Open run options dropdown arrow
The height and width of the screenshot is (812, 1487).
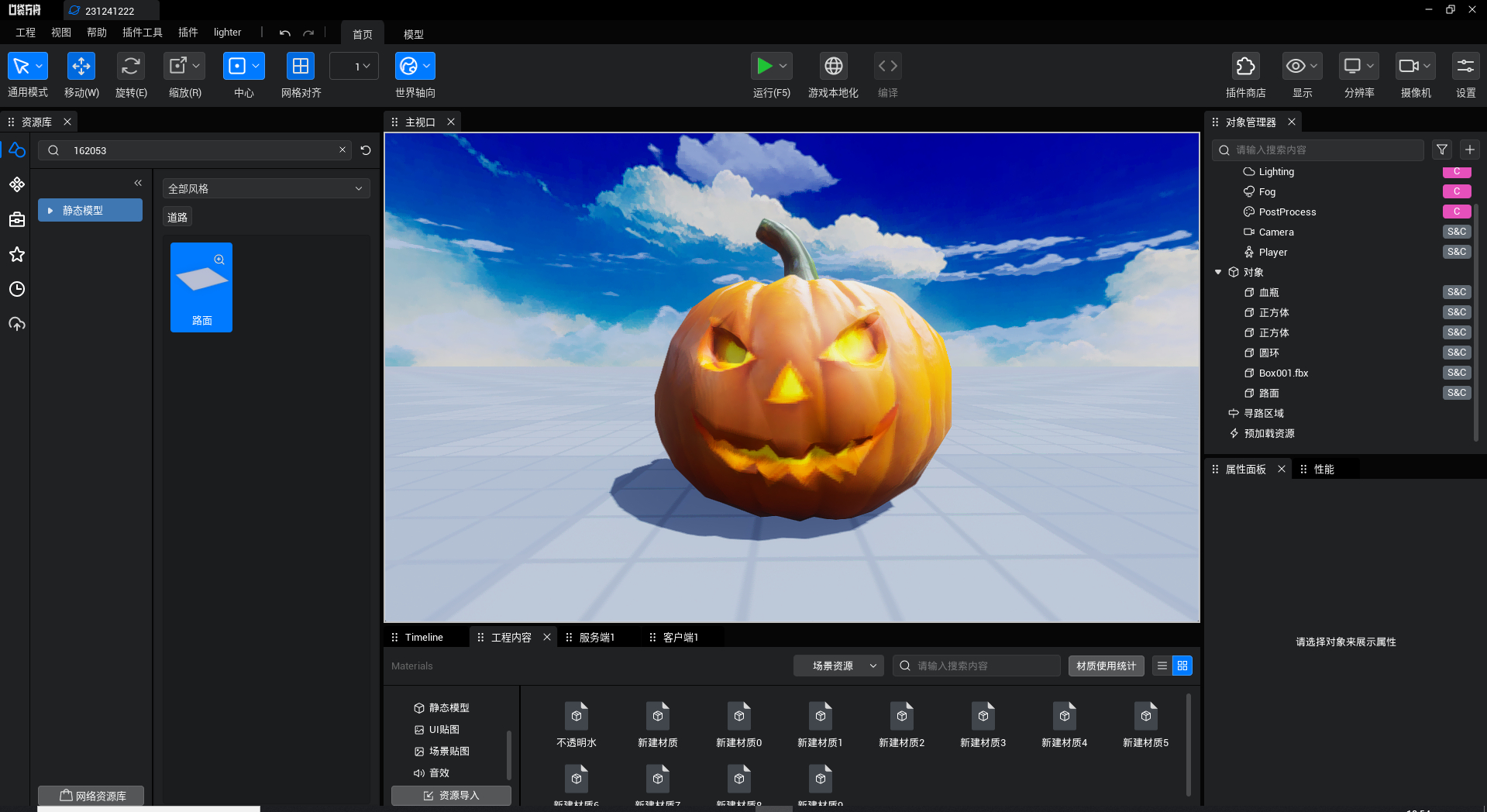[783, 66]
